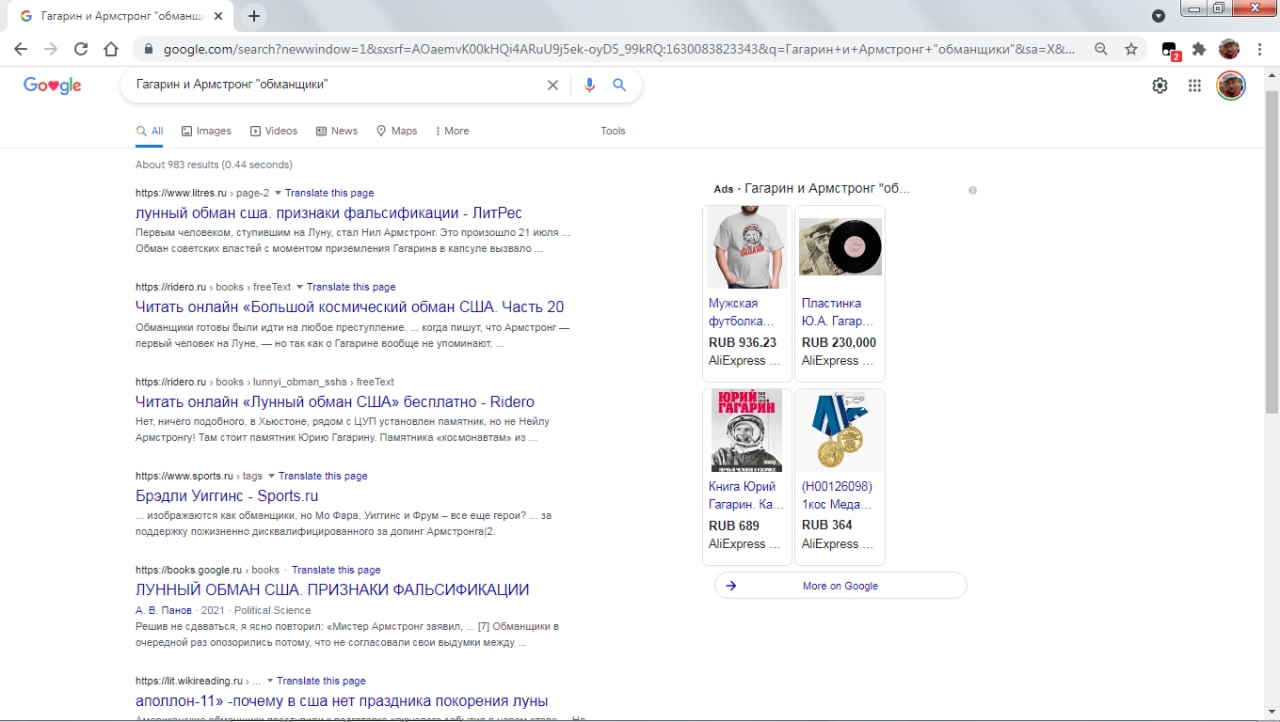Open result 'Брэдли Уиггинс - Sports.ru'
Screen dimensions: 1280x722
click(227, 496)
